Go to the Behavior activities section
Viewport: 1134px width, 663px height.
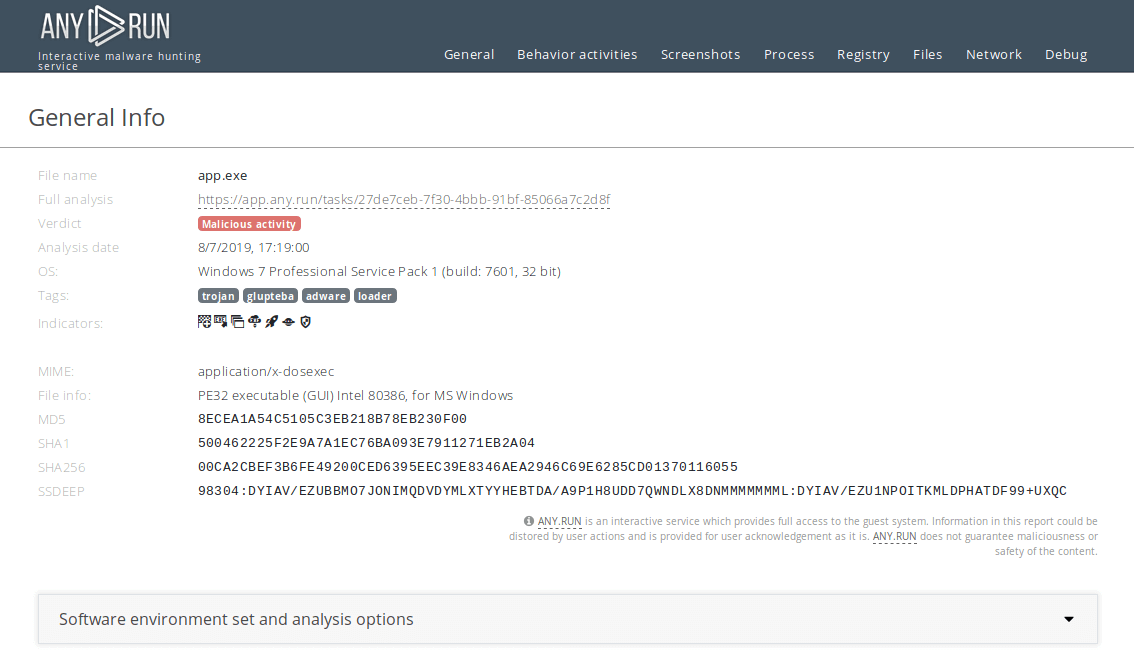pyautogui.click(x=577, y=55)
